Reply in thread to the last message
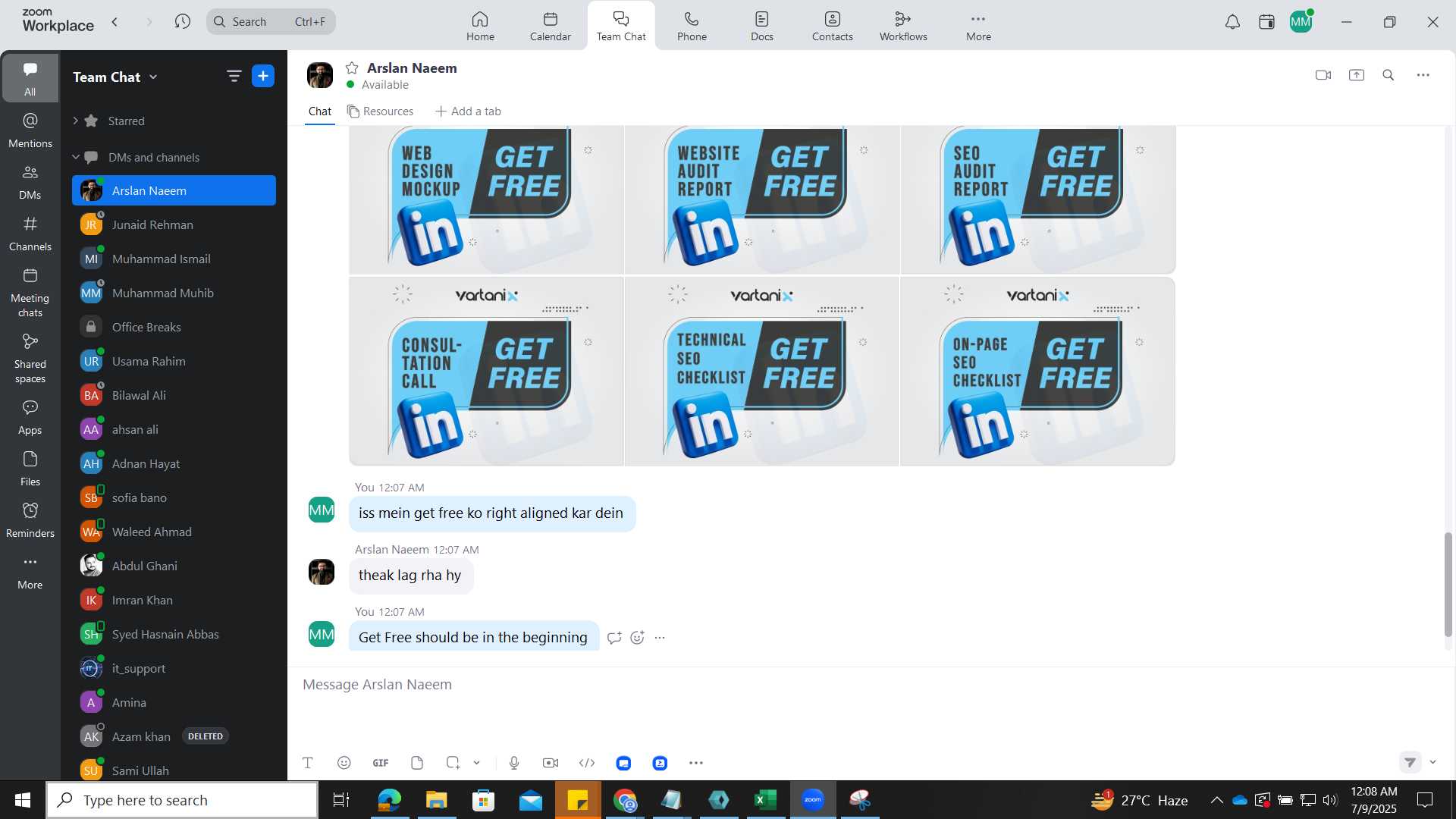 pos(614,638)
